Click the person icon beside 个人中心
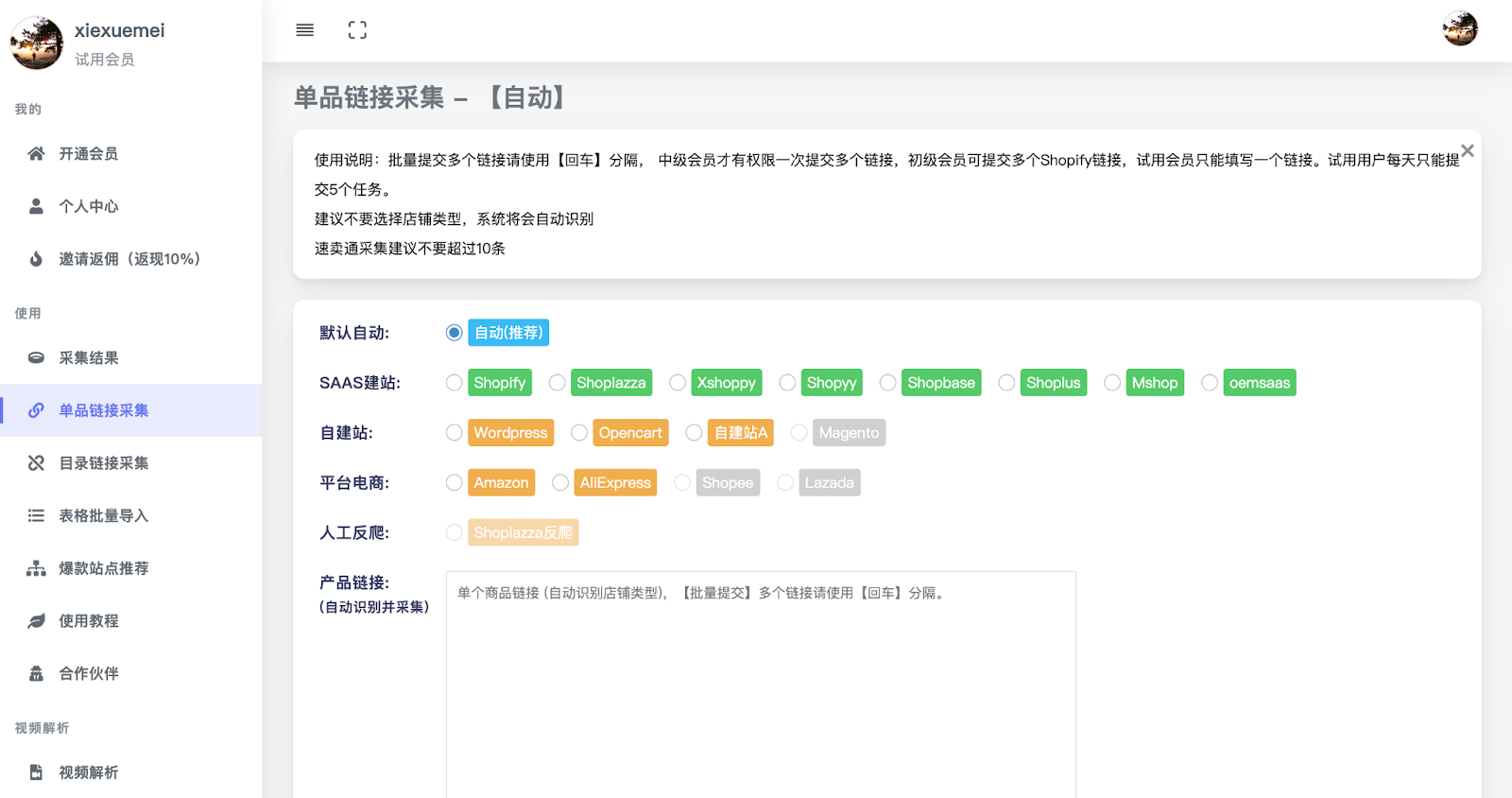Viewport: 1512px width, 798px height. coord(36,206)
